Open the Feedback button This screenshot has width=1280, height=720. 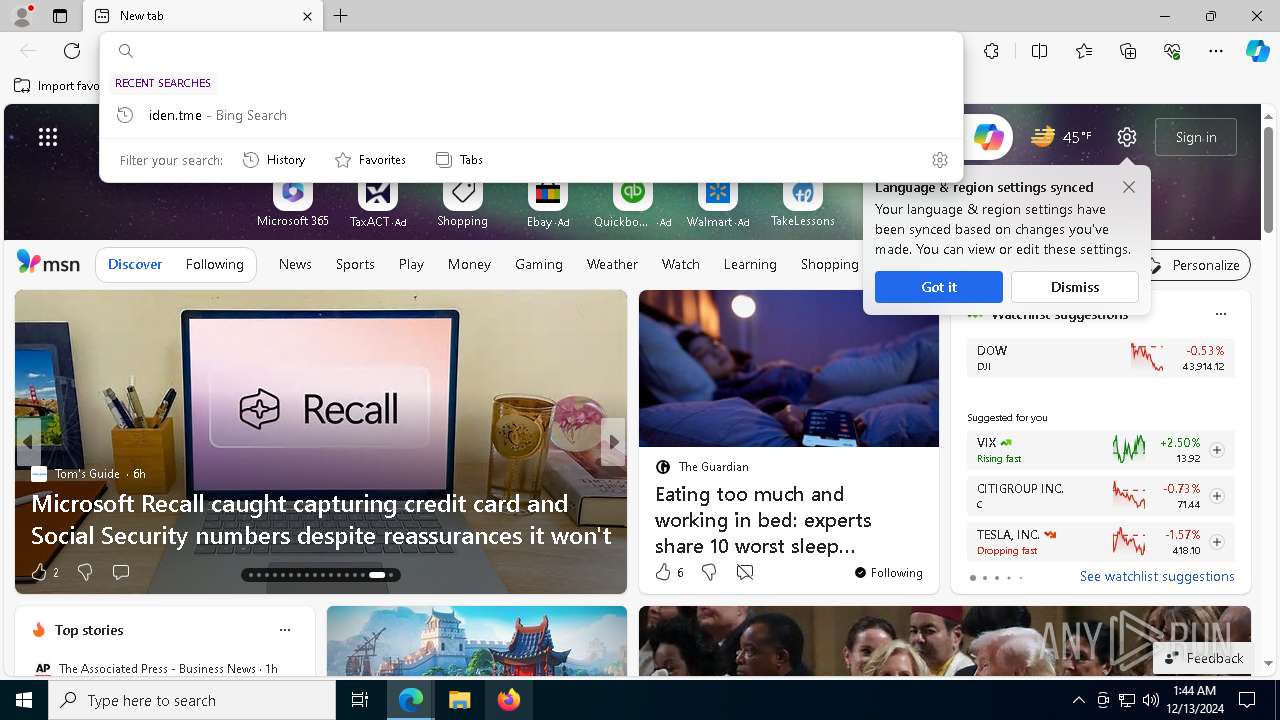pos(1204,658)
